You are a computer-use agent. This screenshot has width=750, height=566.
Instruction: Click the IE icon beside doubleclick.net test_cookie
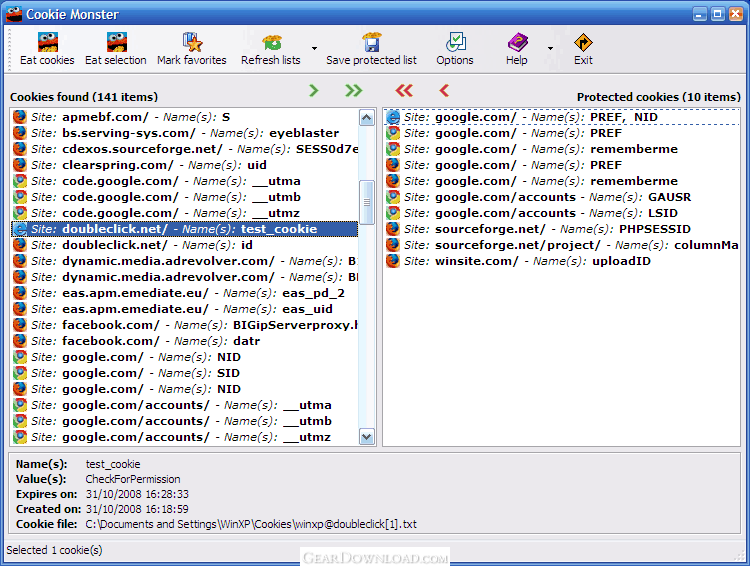click(x=20, y=229)
